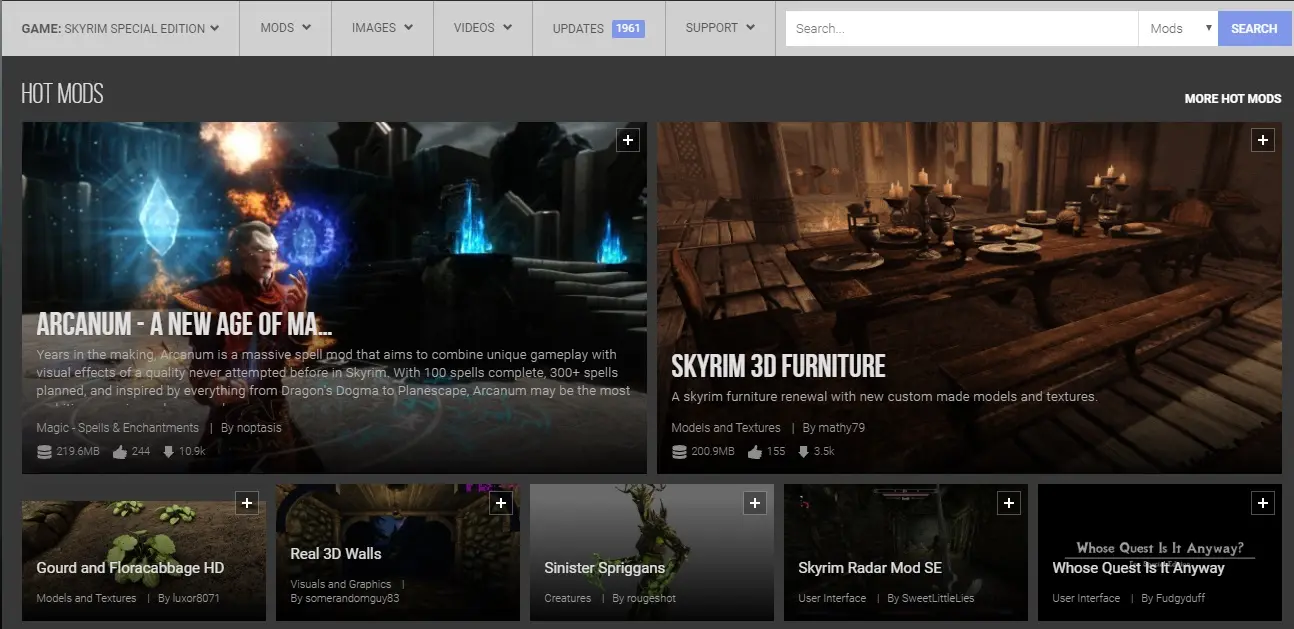
Task: Open Gourd and Floracabbage HD mod
Action: coord(130,568)
